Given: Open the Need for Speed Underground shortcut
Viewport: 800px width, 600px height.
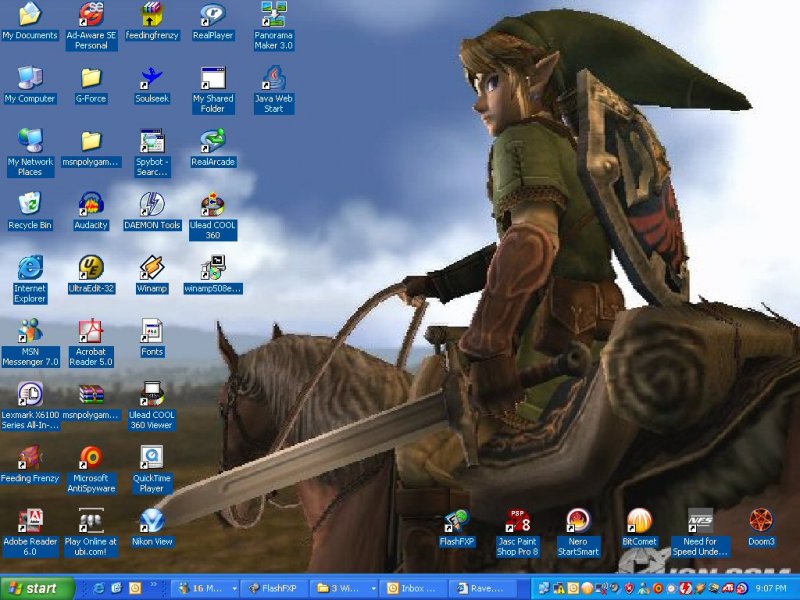Looking at the screenshot, I should pyautogui.click(x=700, y=532).
